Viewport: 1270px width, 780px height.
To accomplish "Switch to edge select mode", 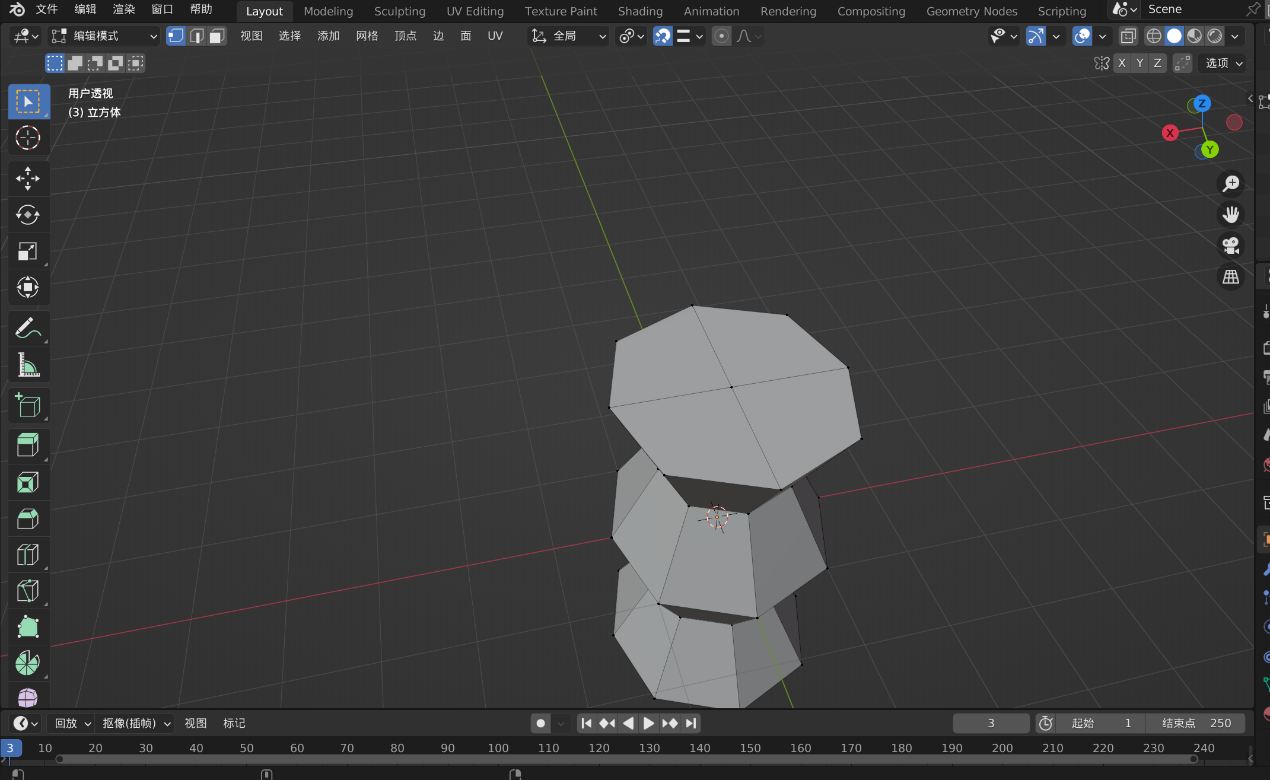I will 197,36.
